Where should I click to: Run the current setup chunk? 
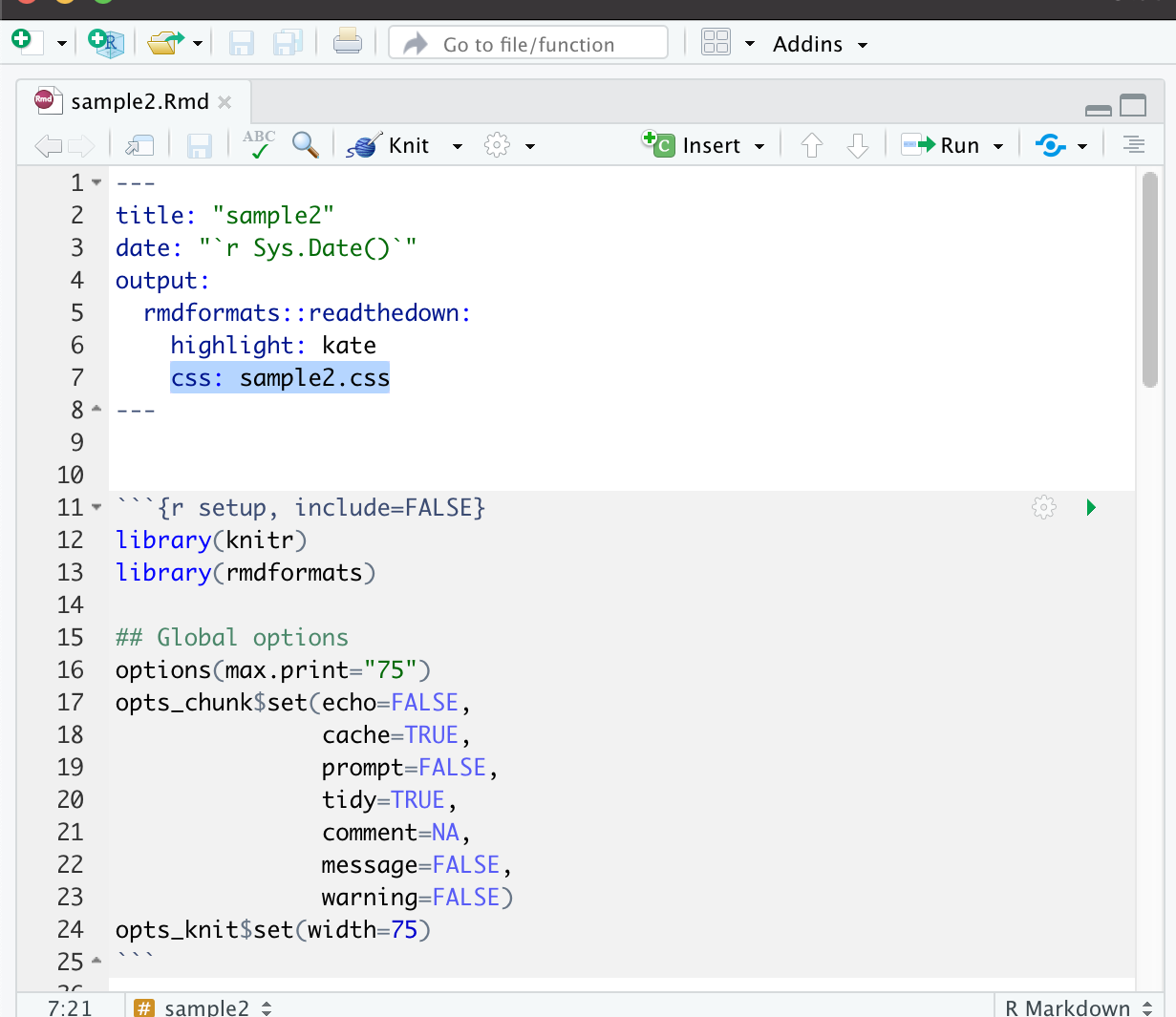click(1091, 507)
